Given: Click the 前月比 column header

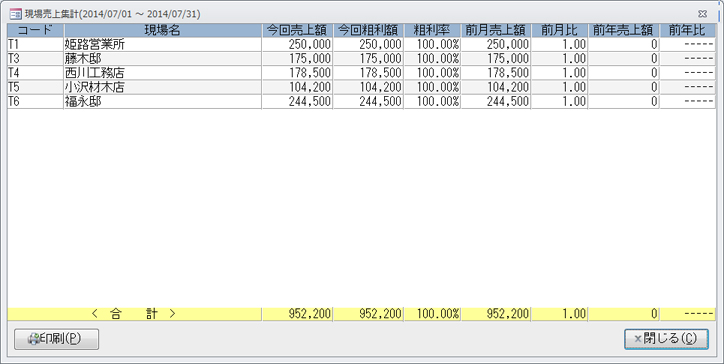Looking at the screenshot, I should click(559, 30).
